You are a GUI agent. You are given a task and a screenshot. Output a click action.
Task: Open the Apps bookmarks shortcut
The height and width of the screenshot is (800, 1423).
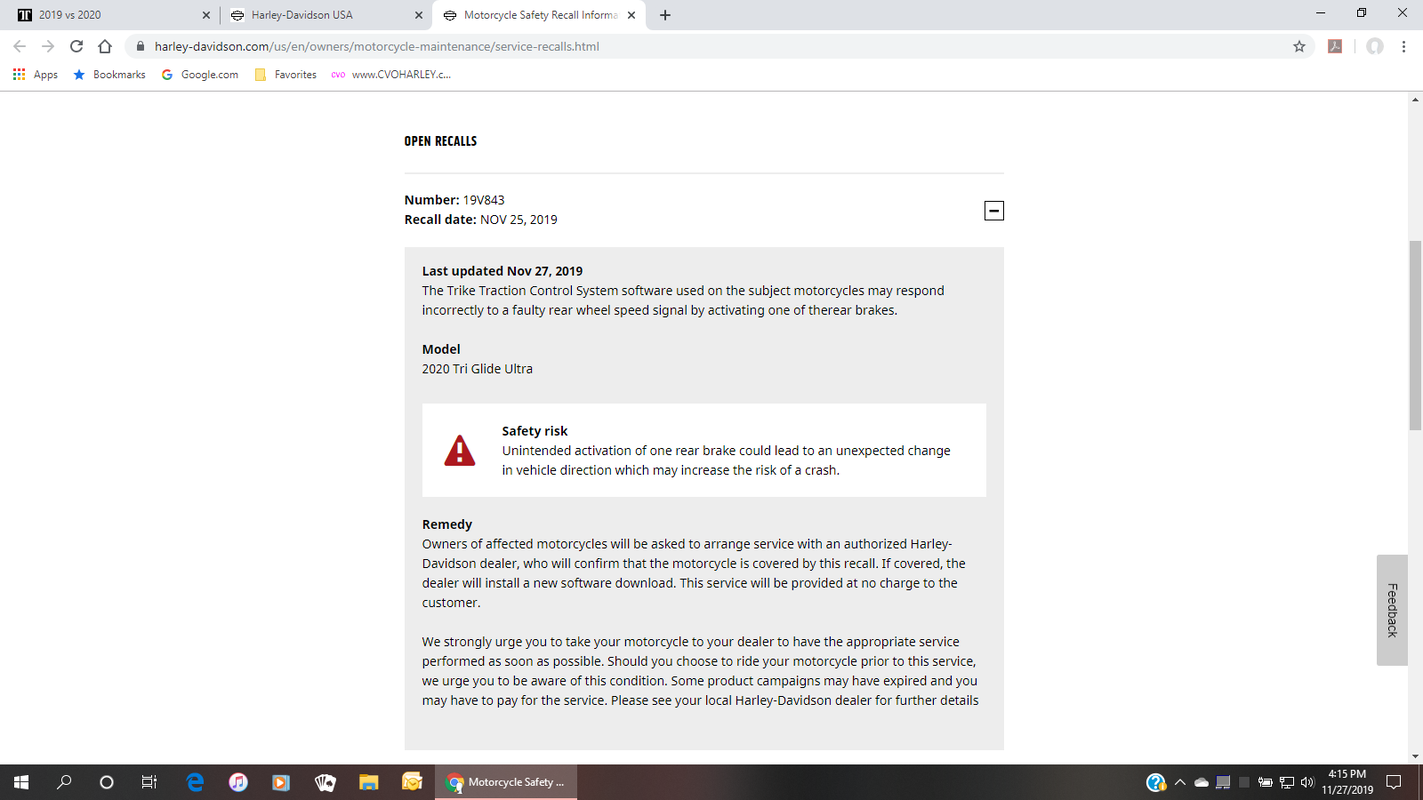(35, 74)
